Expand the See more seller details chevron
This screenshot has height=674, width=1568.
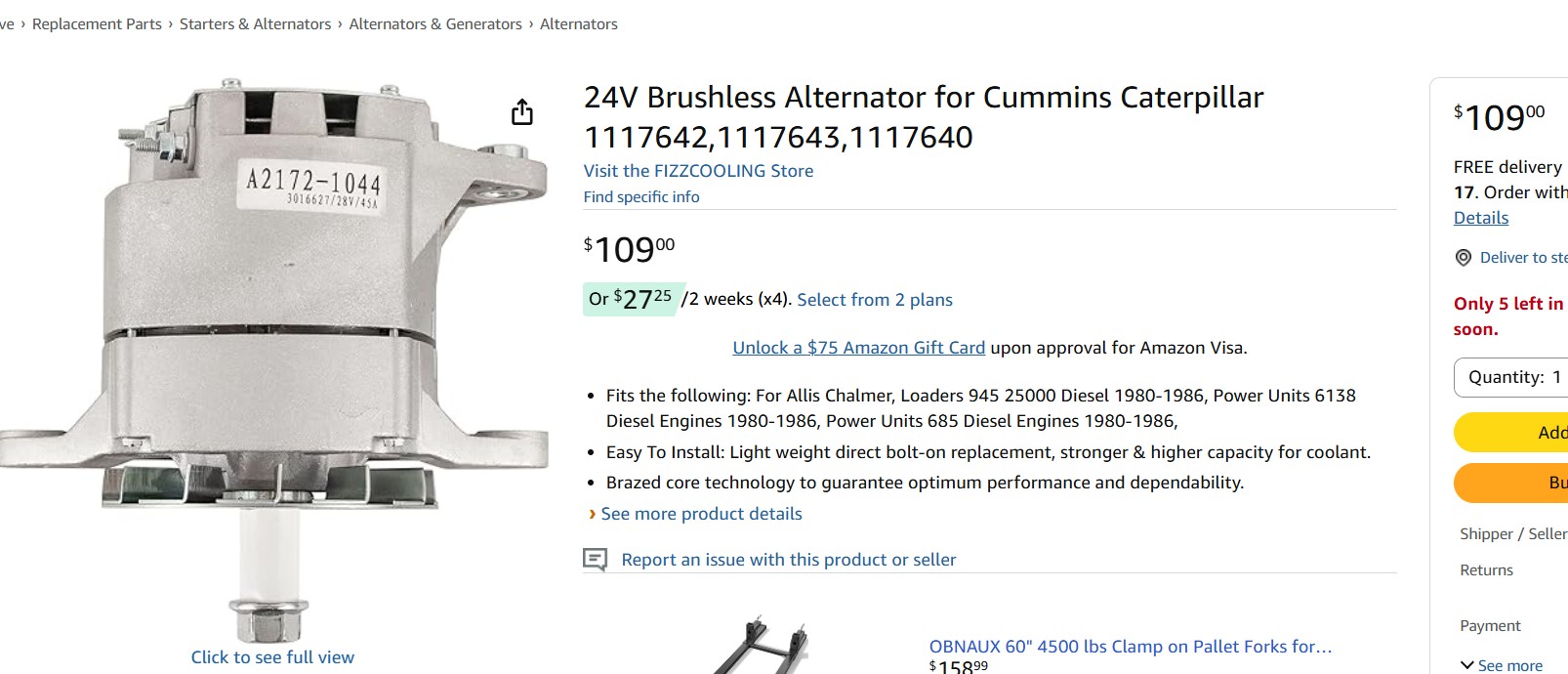1466,665
